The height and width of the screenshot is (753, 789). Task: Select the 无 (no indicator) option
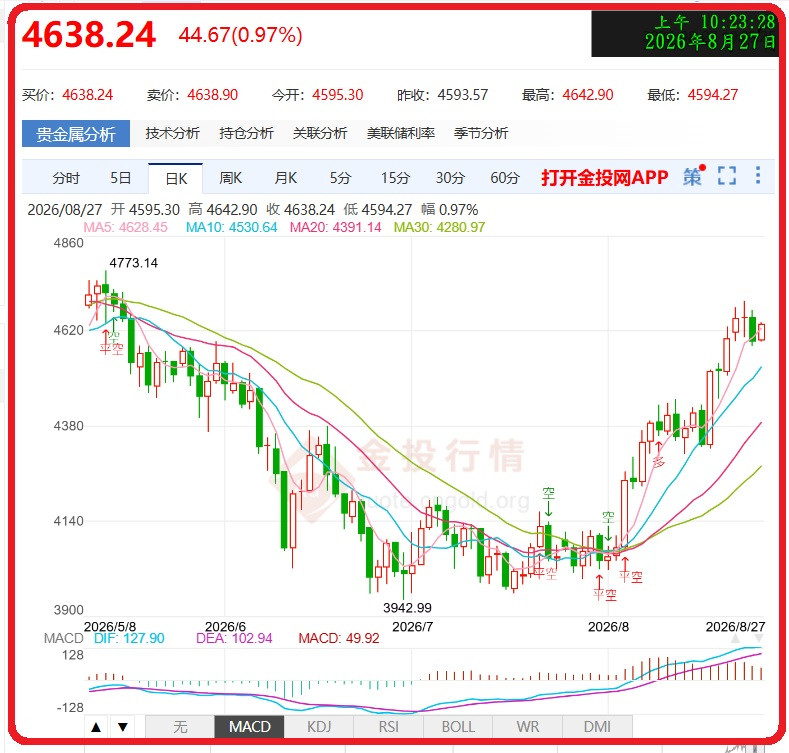(180, 727)
